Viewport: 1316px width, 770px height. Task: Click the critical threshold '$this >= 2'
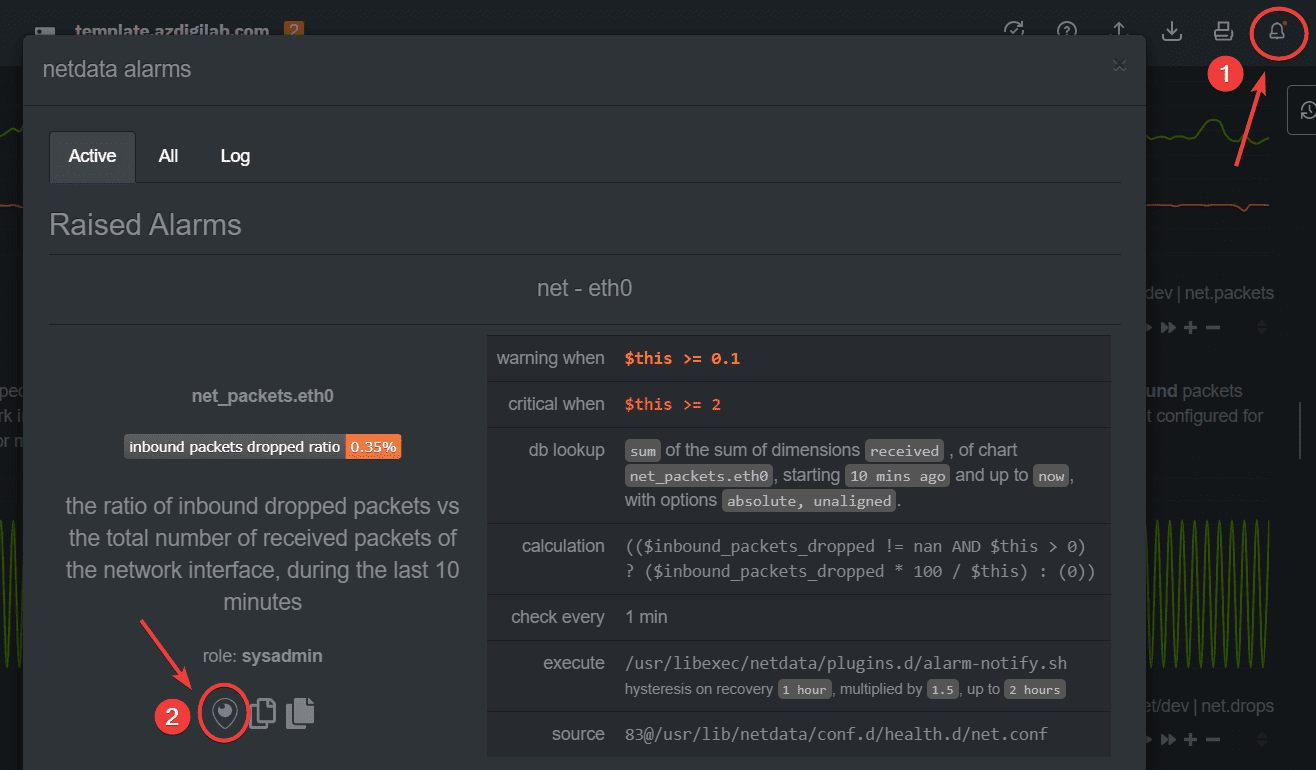coord(672,404)
